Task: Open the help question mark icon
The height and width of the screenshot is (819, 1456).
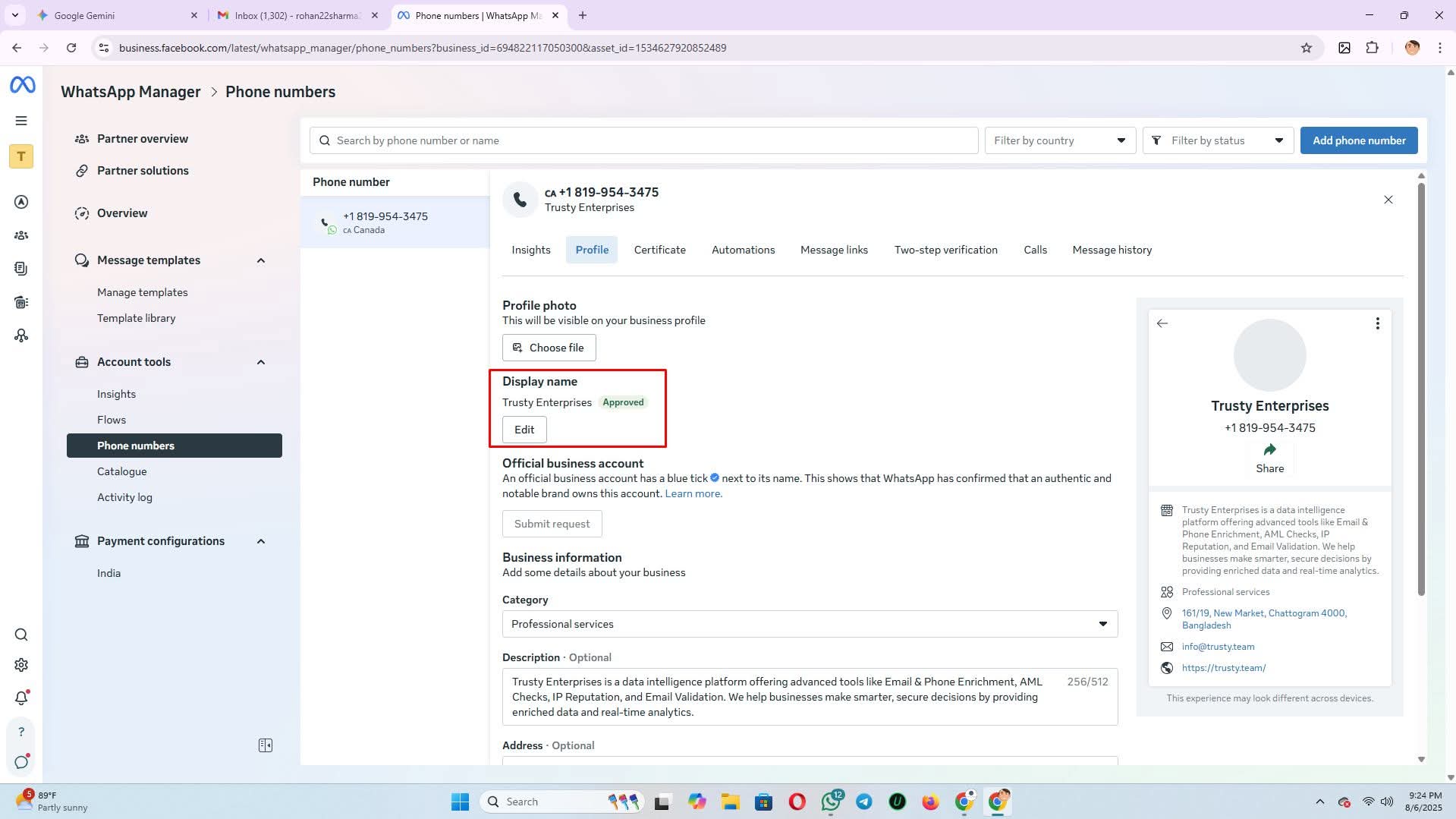Action: click(x=21, y=732)
